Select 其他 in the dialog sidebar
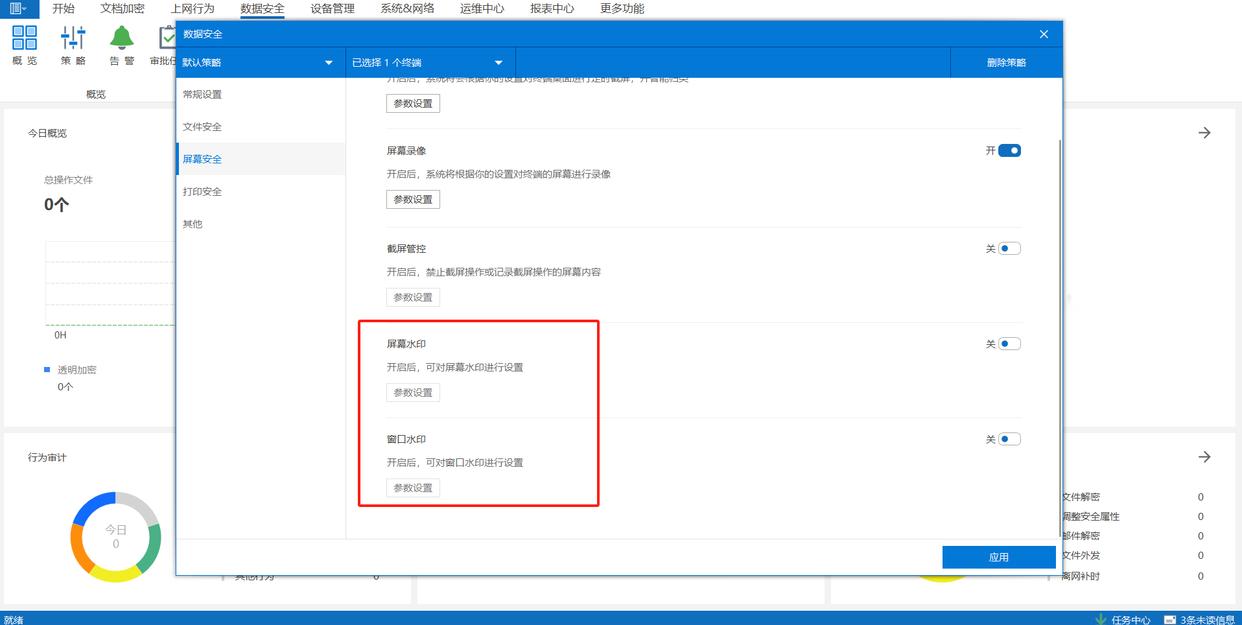Viewport: 1242px width, 625px height. 260,224
